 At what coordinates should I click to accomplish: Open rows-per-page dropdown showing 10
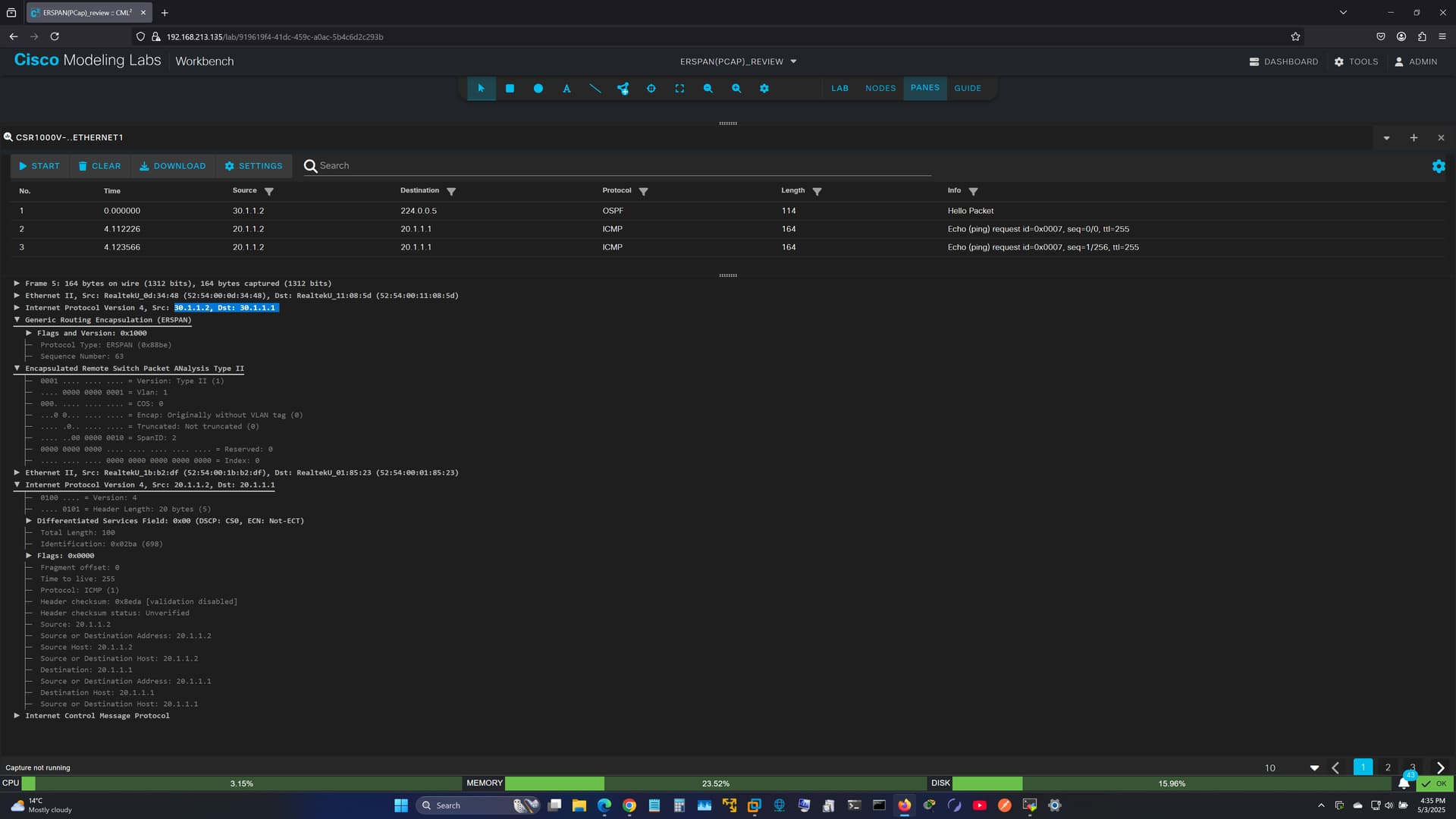tap(1292, 767)
